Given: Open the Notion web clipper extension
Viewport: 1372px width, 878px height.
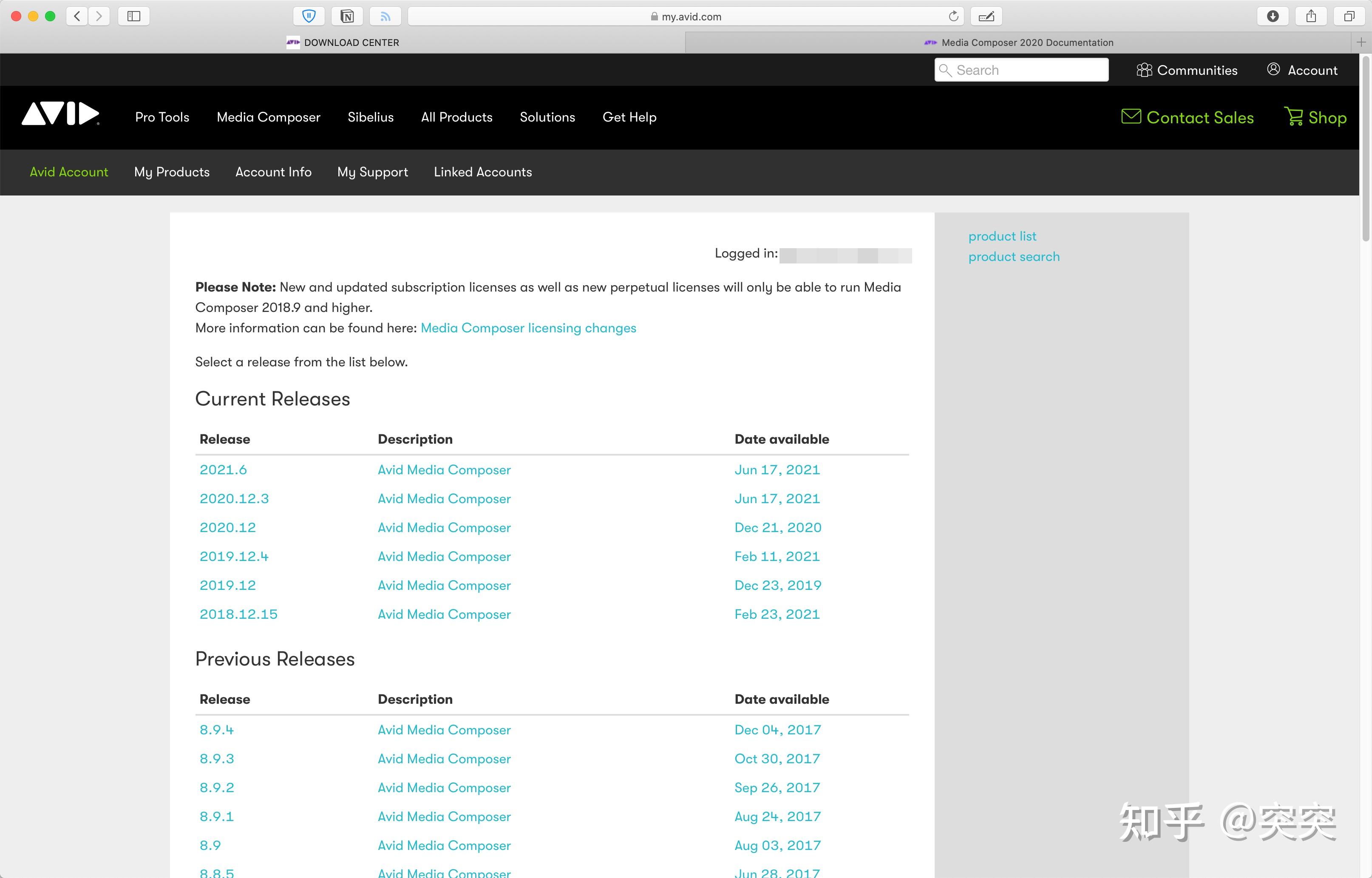Looking at the screenshot, I should pyautogui.click(x=347, y=16).
